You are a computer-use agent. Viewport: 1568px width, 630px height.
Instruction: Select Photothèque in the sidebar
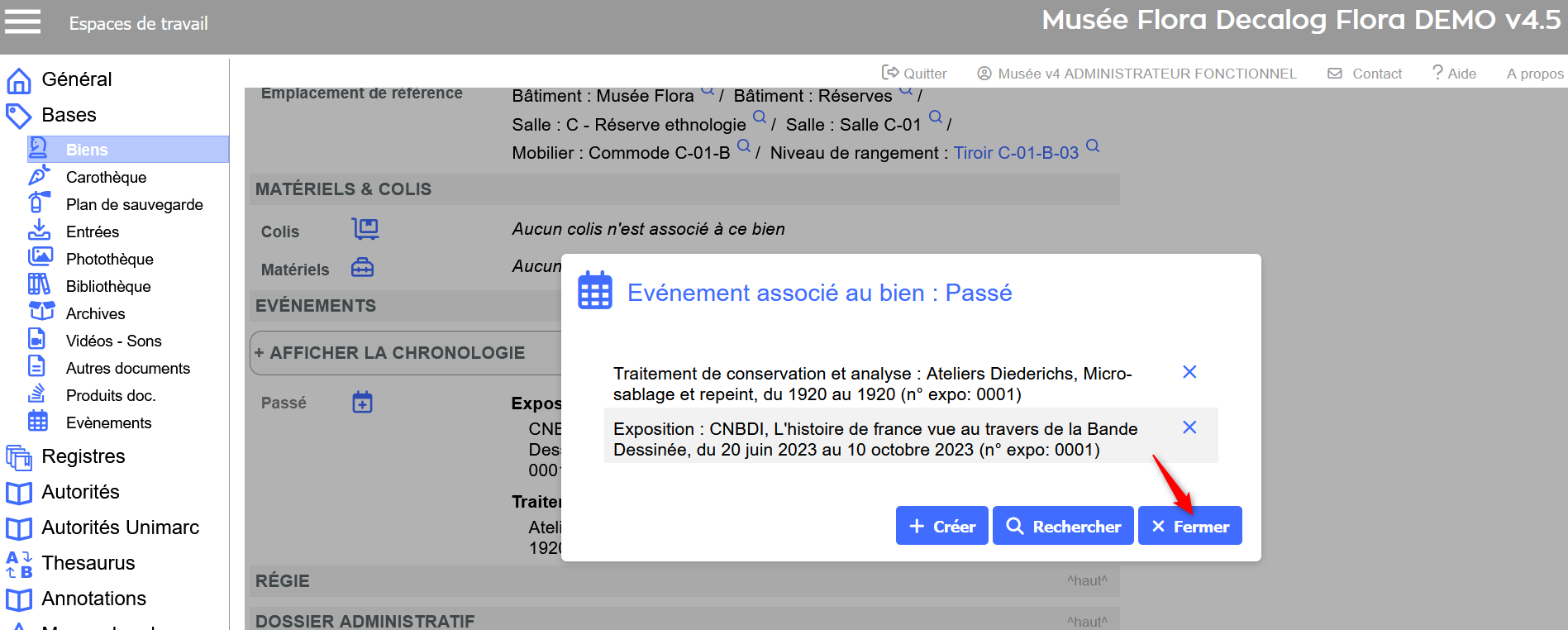tap(109, 259)
